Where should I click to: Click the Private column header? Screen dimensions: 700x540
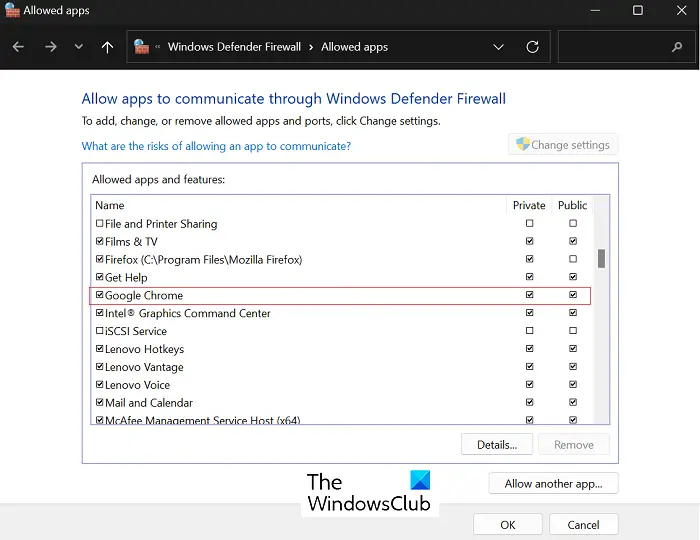pos(529,205)
